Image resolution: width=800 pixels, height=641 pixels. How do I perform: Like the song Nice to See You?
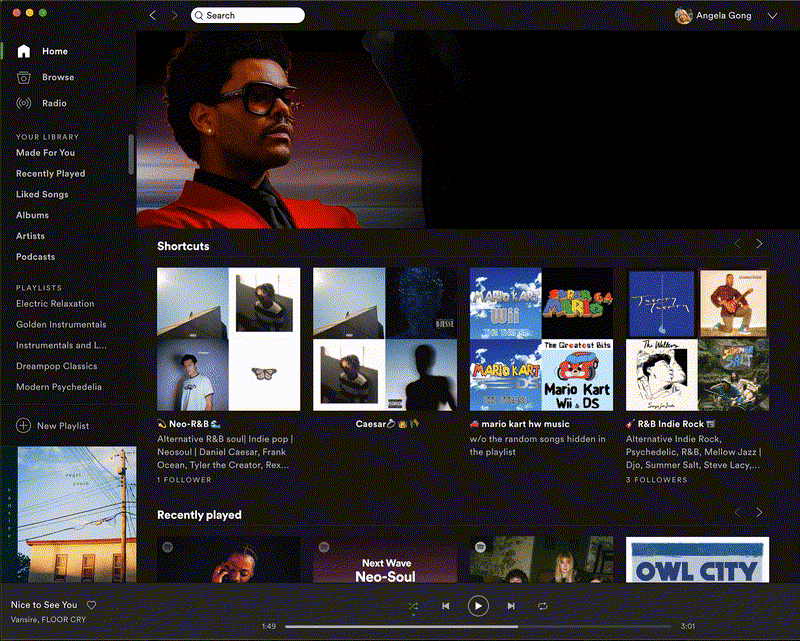pyautogui.click(x=91, y=605)
